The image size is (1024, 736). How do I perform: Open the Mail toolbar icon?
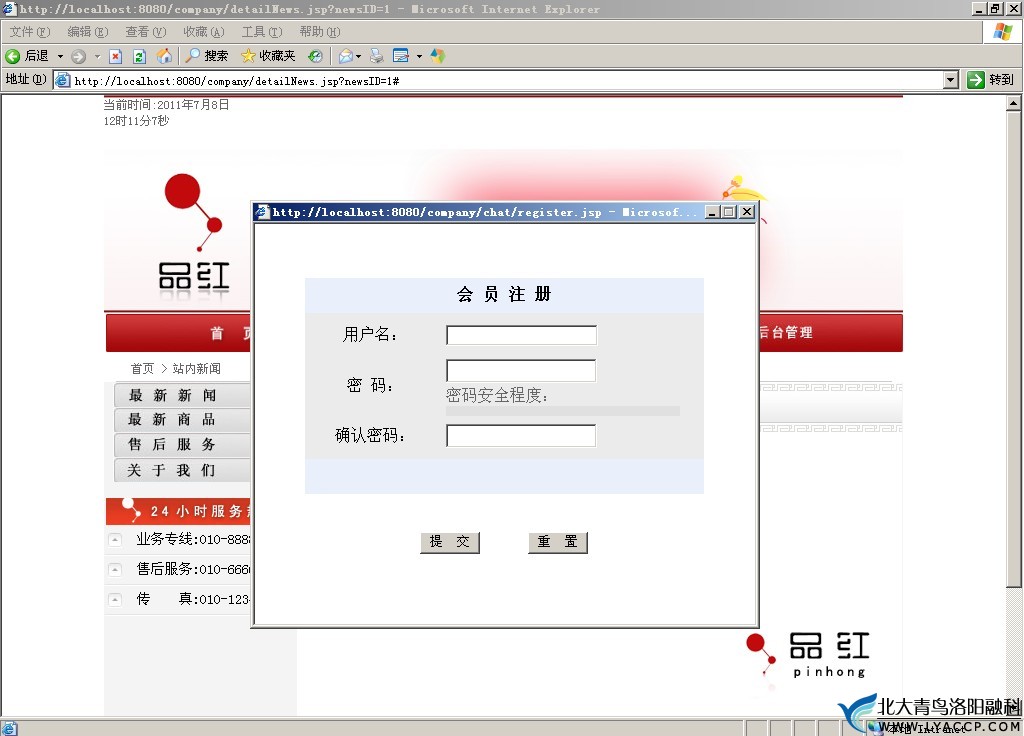(345, 56)
